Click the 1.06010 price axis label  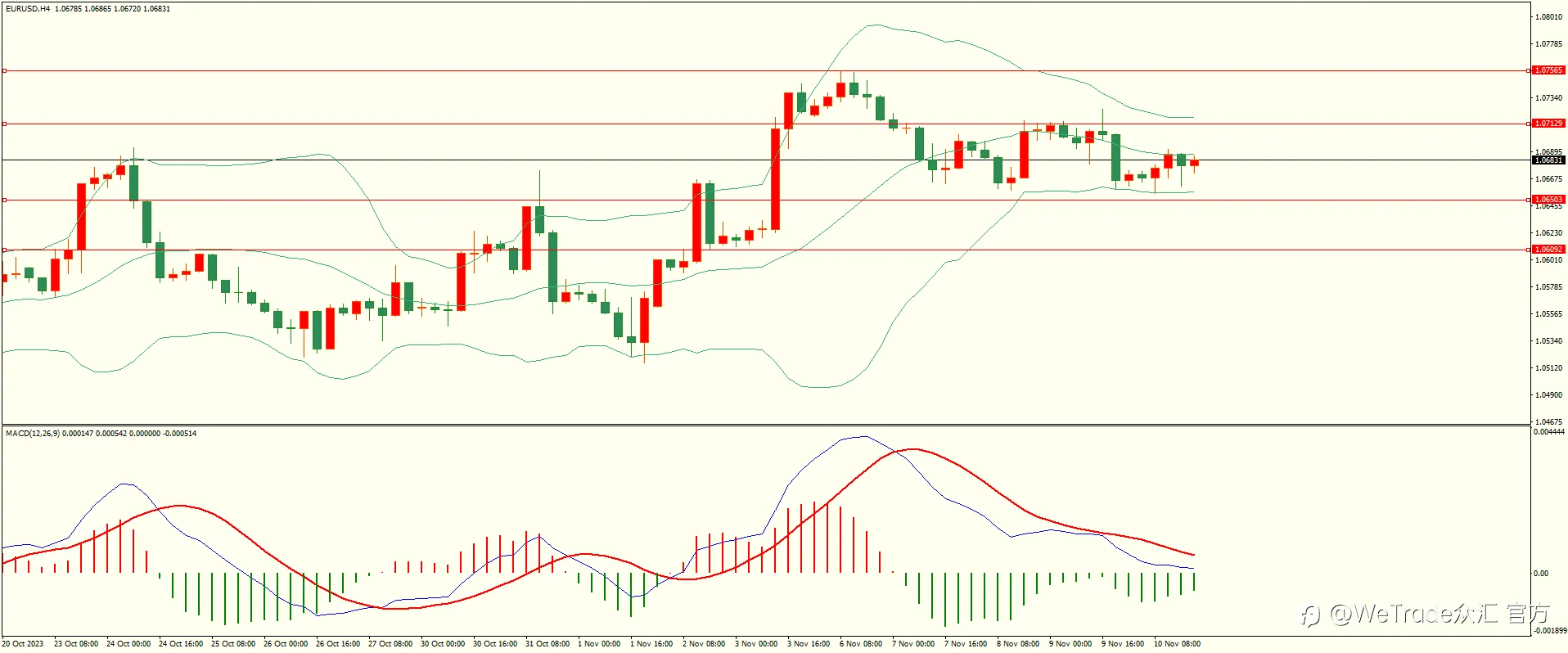tap(1548, 260)
